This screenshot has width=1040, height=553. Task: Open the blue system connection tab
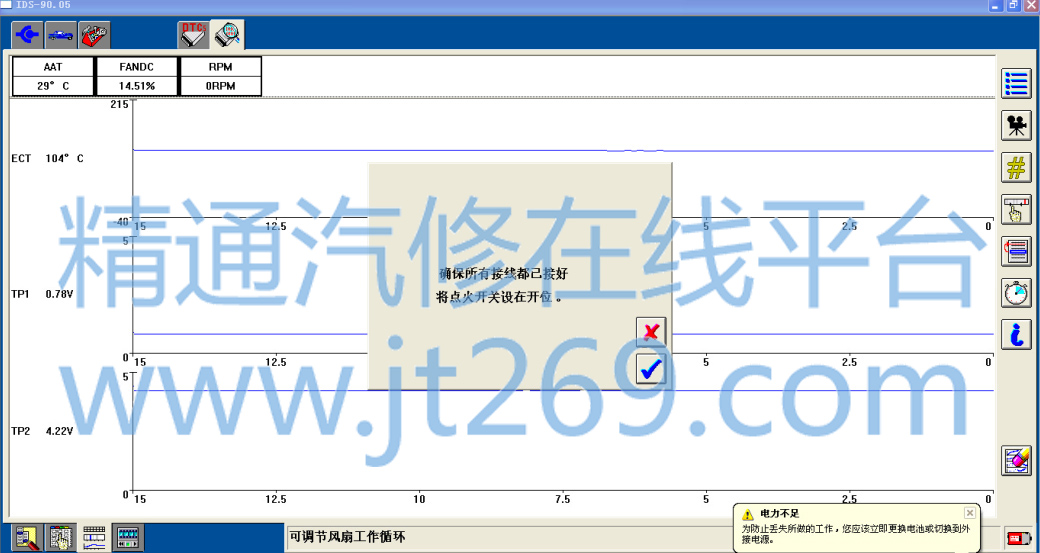(x=27, y=34)
